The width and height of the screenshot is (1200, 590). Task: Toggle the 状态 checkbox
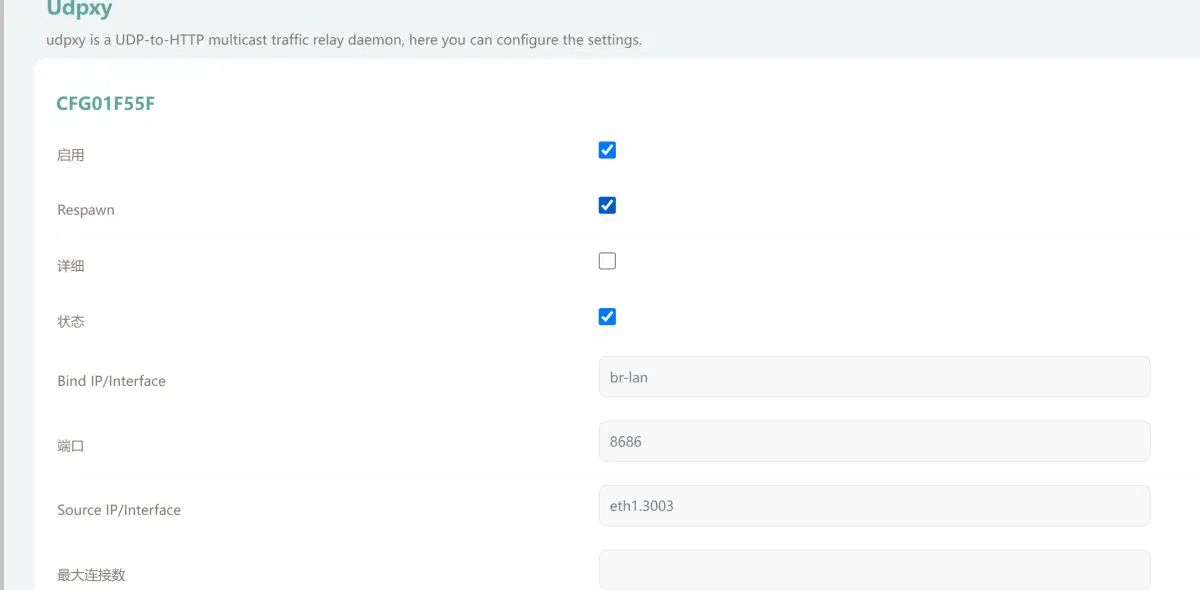(607, 317)
